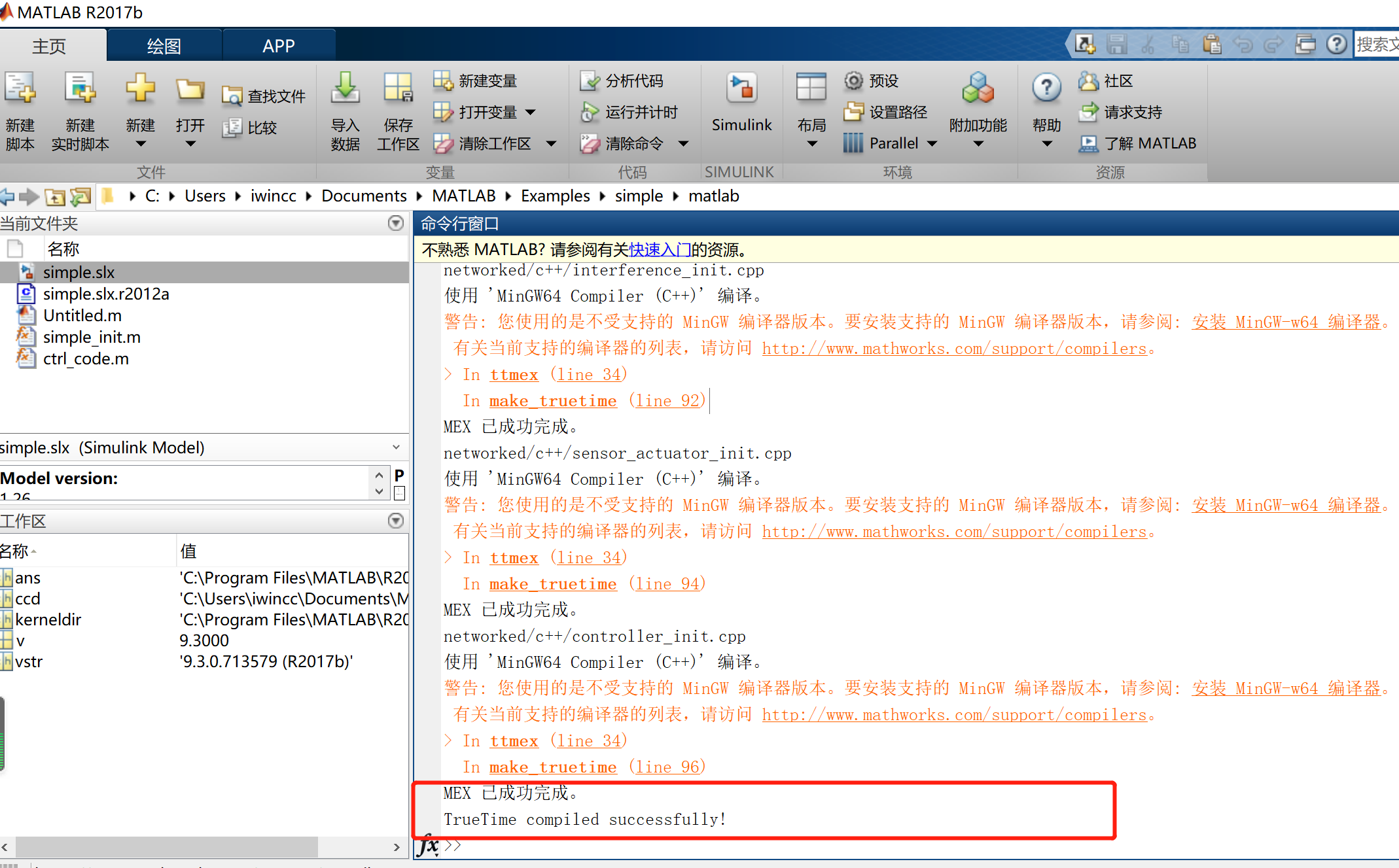
Task: Click Documents in the folder path
Action: 364,196
